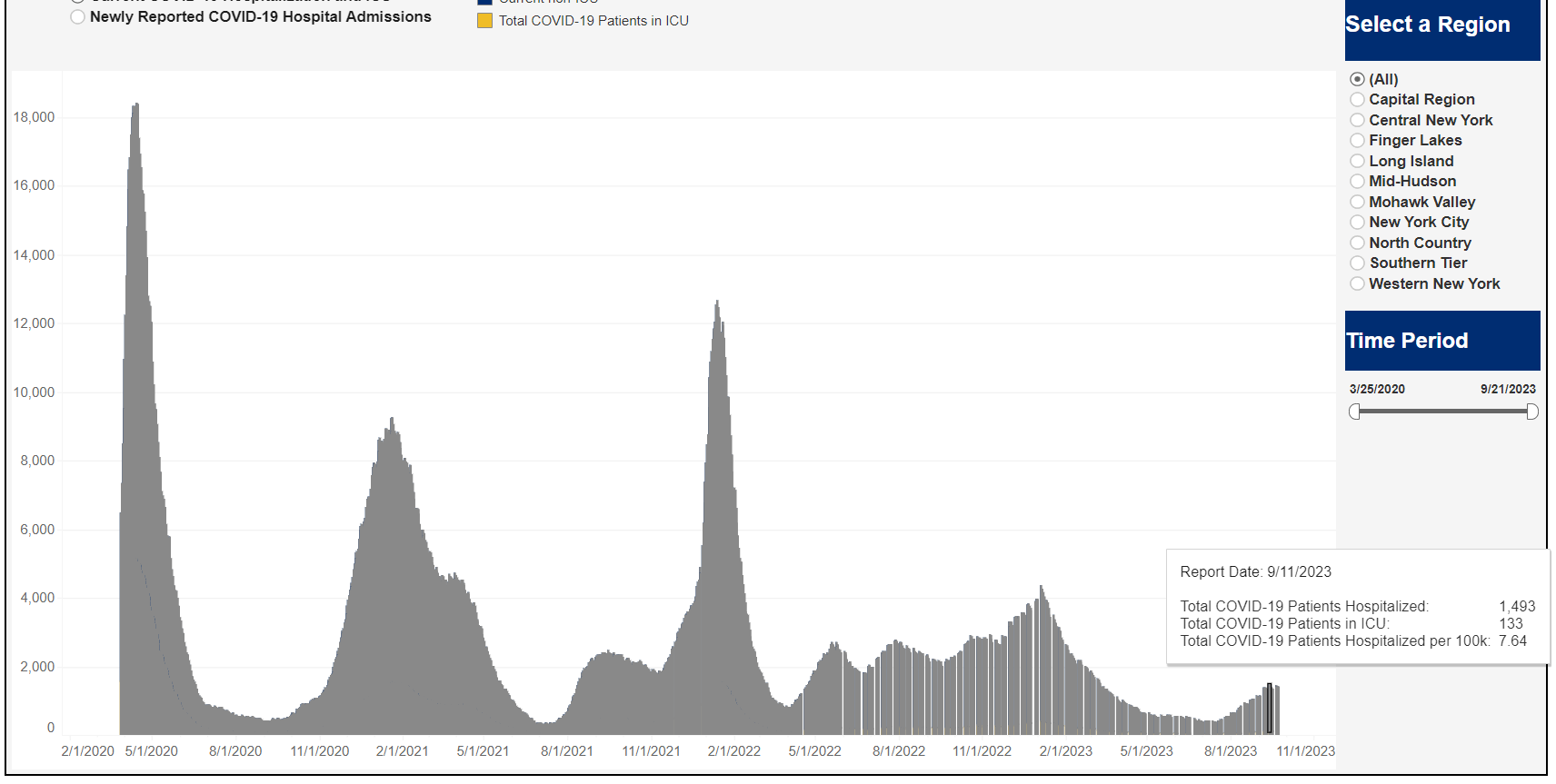
Task: Choose Long Island region
Action: click(1357, 162)
